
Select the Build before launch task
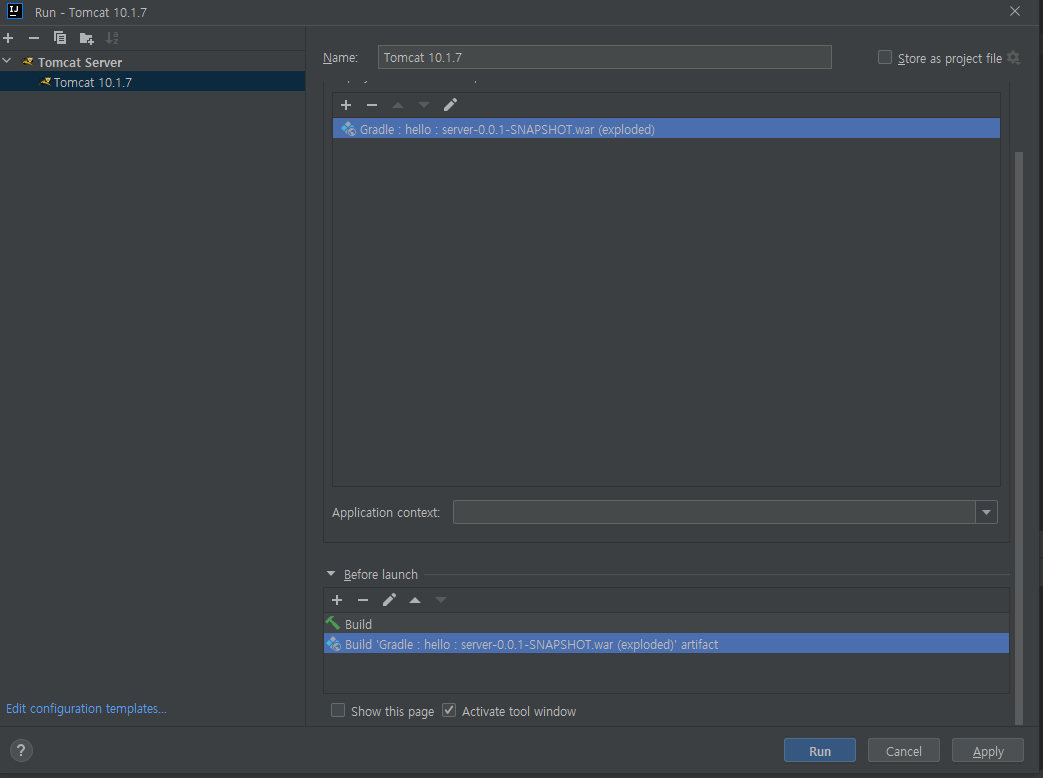[x=666, y=624]
